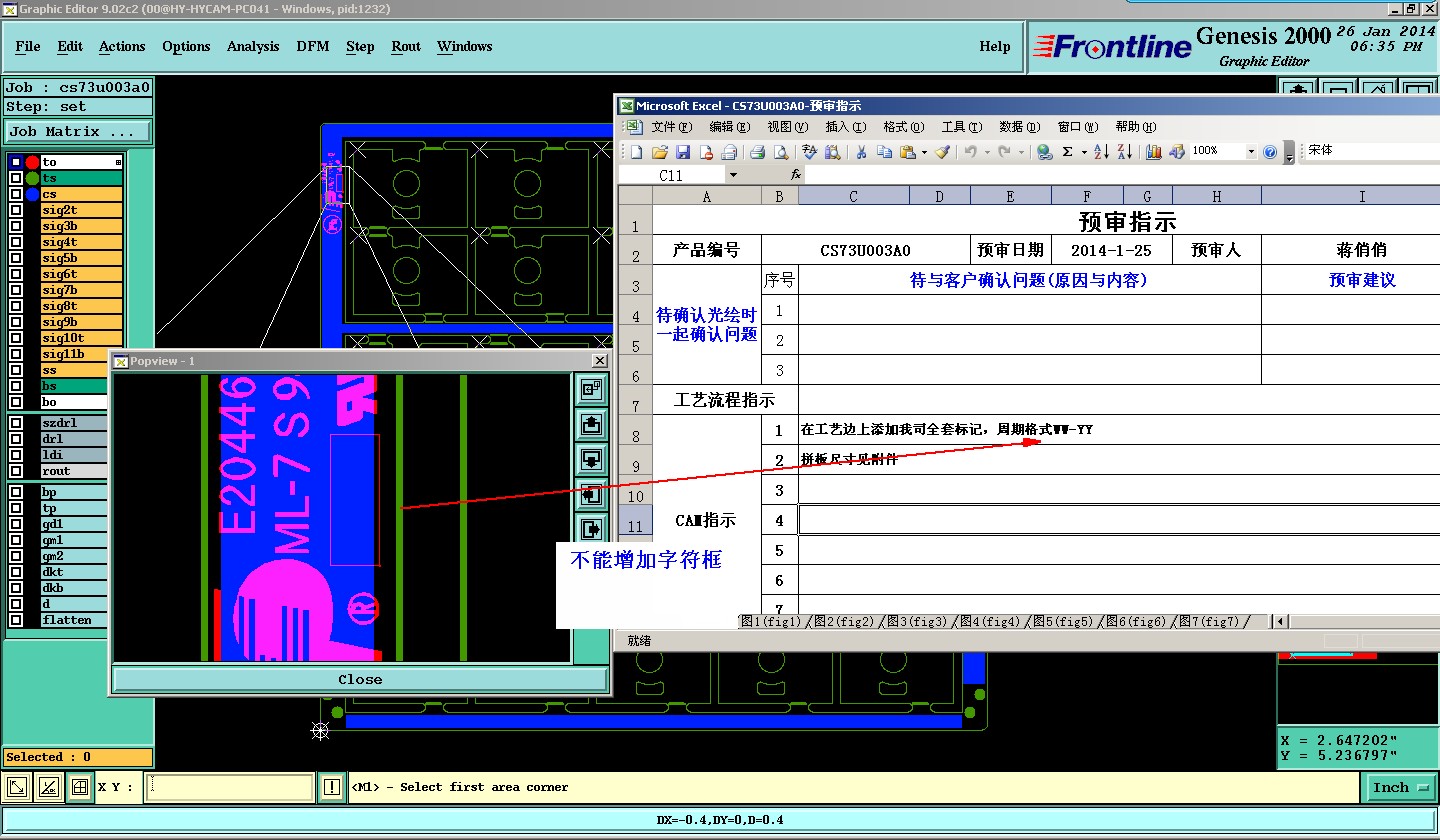The image size is (1440, 840).
Task: Open the AutoSum dropdown arrow
Action: [x=1083, y=153]
